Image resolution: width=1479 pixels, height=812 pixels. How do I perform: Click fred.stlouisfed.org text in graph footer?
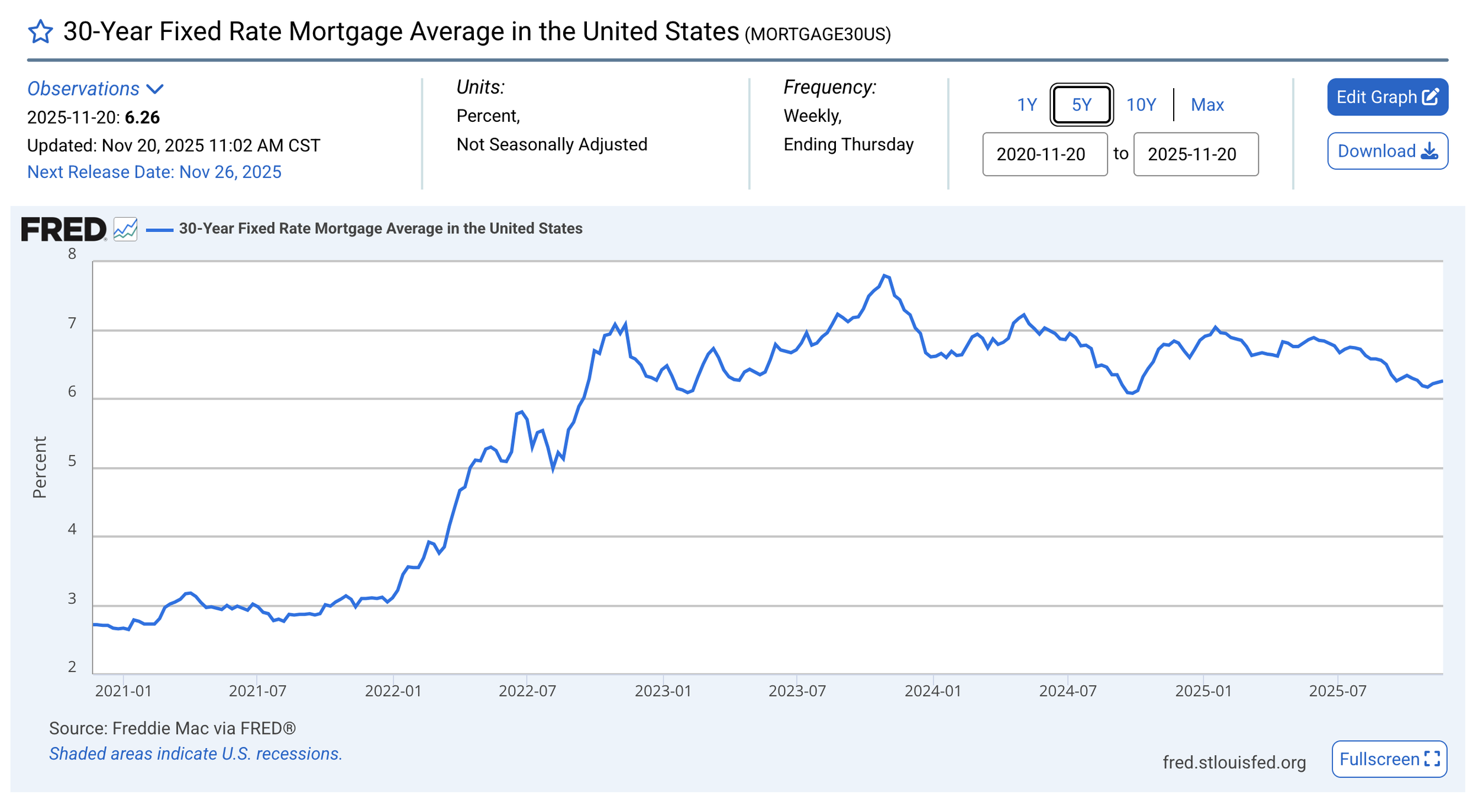pos(1234,762)
